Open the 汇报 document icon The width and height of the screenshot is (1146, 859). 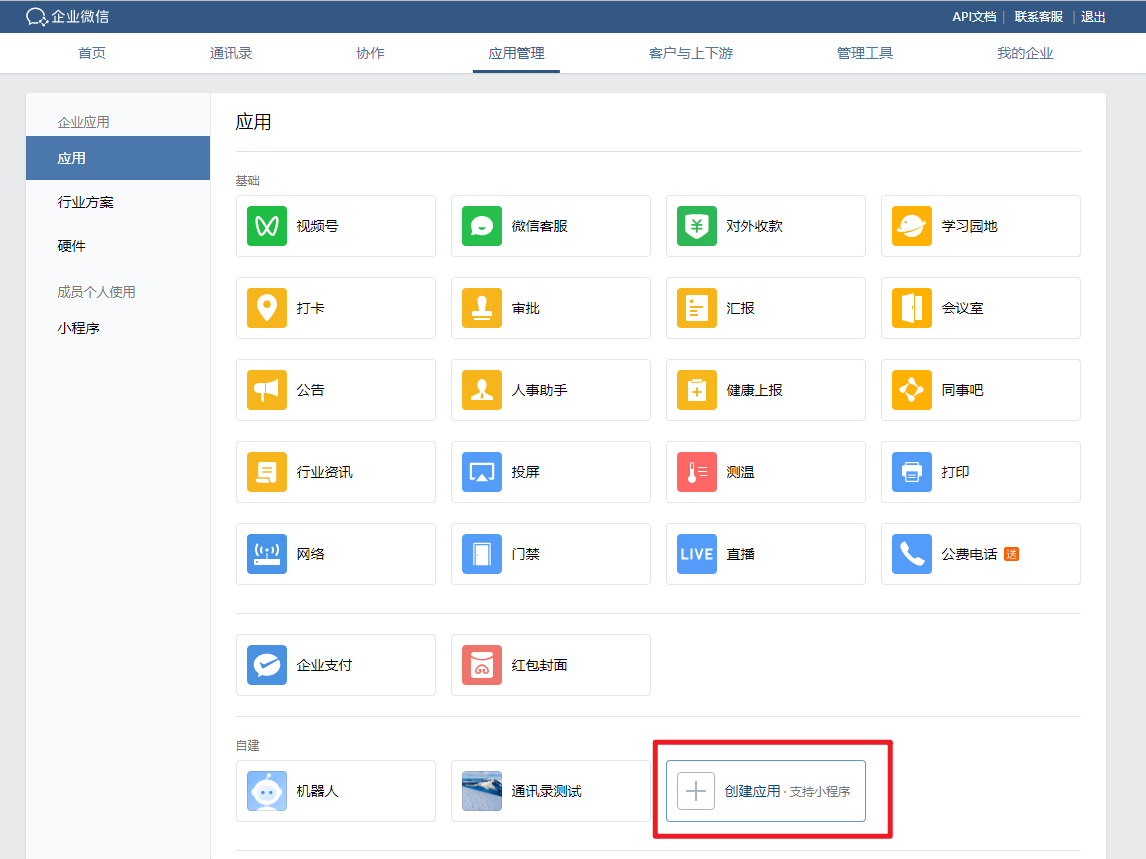[x=697, y=308]
